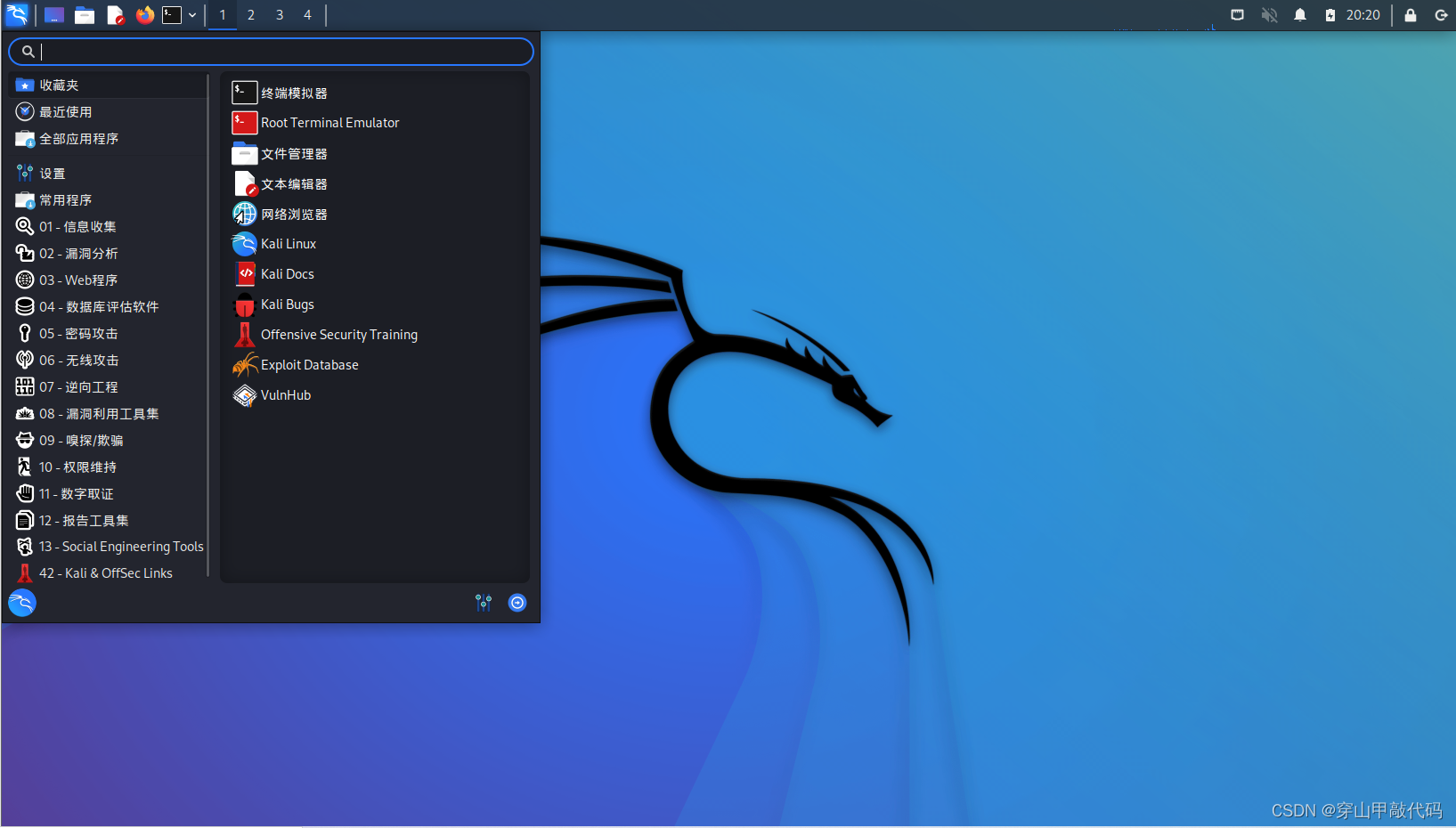Image resolution: width=1456 pixels, height=828 pixels.
Task: Toggle the muted volume icon in the tray
Action: tap(1270, 15)
